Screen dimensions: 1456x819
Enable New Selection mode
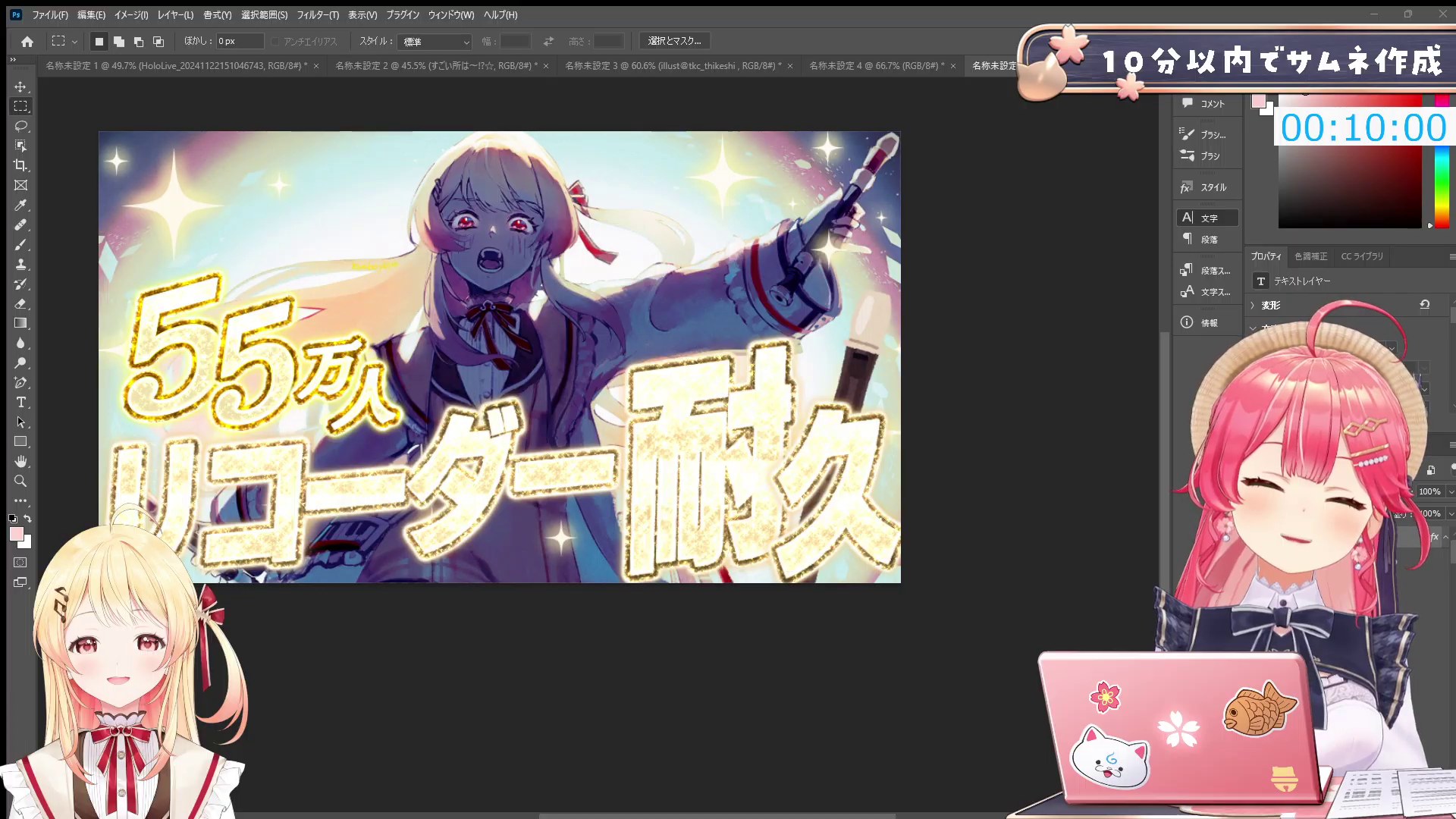[x=99, y=41]
